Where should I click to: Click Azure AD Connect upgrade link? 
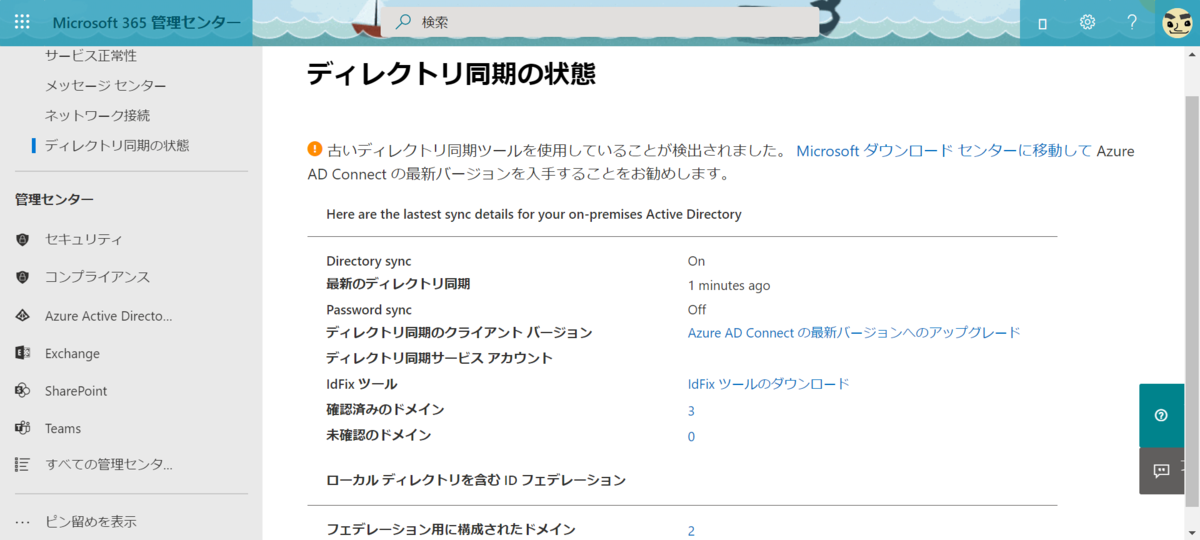click(854, 332)
